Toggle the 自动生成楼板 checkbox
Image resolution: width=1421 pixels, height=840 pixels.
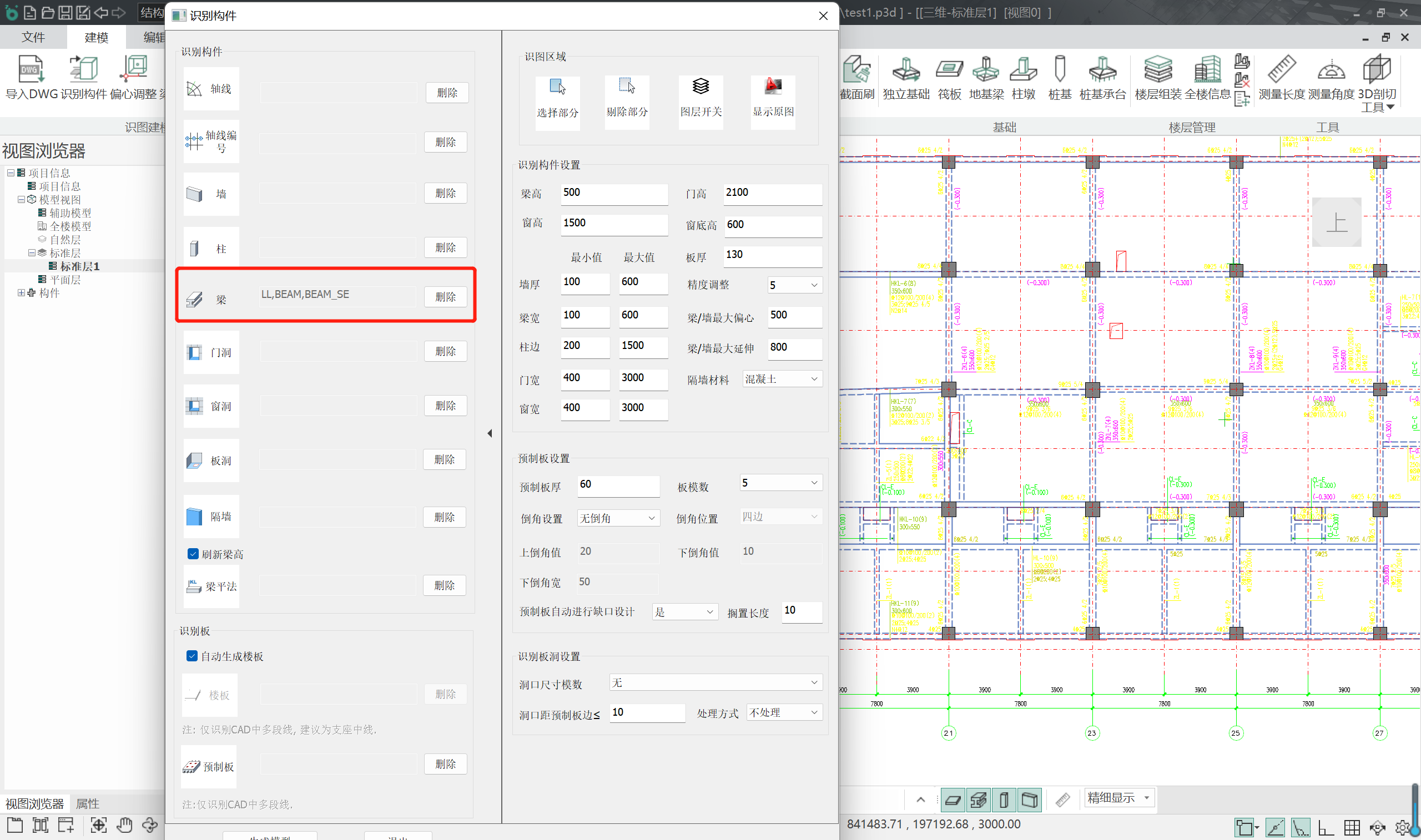click(x=192, y=655)
